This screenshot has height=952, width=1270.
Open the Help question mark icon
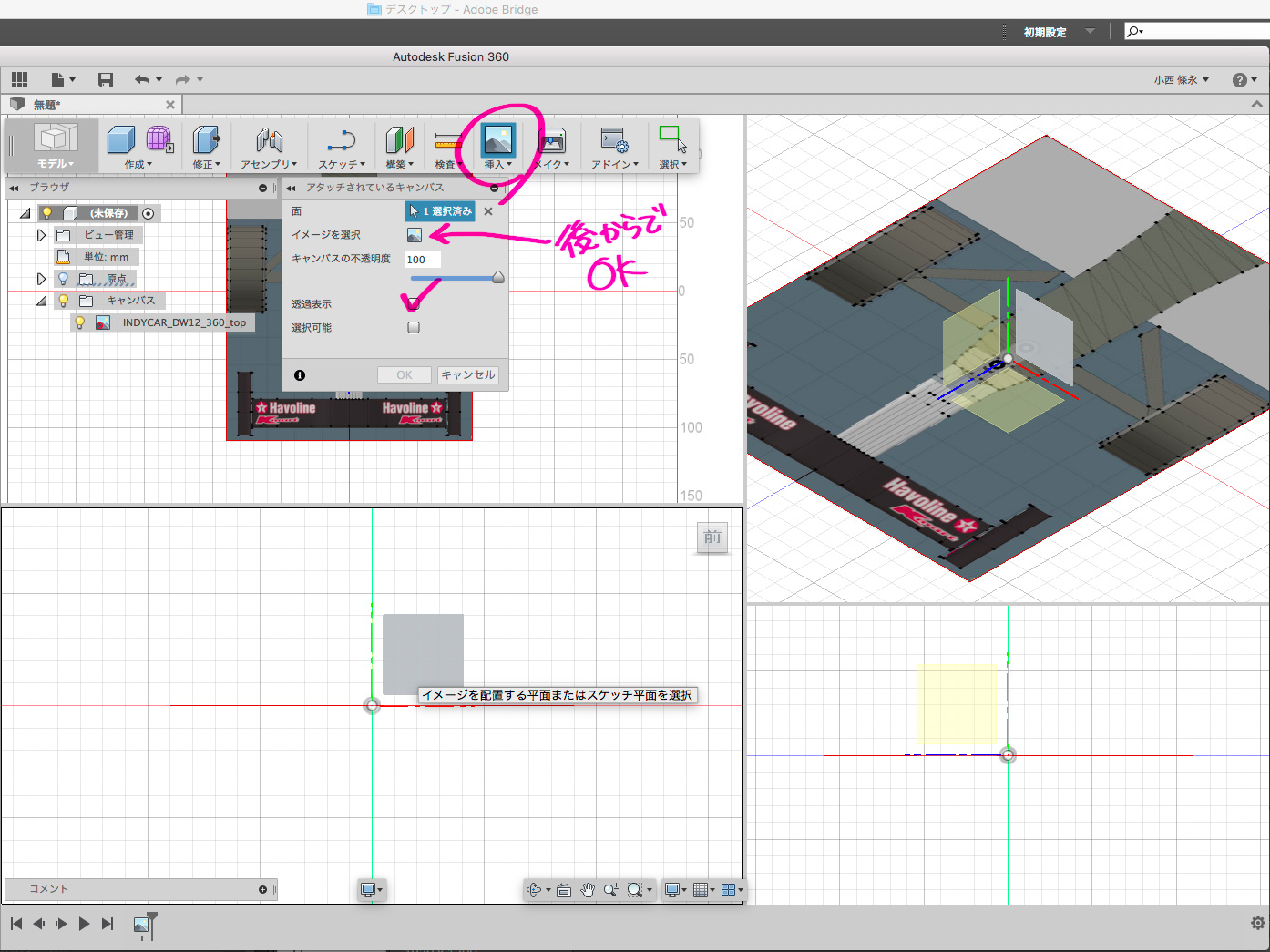(1239, 80)
